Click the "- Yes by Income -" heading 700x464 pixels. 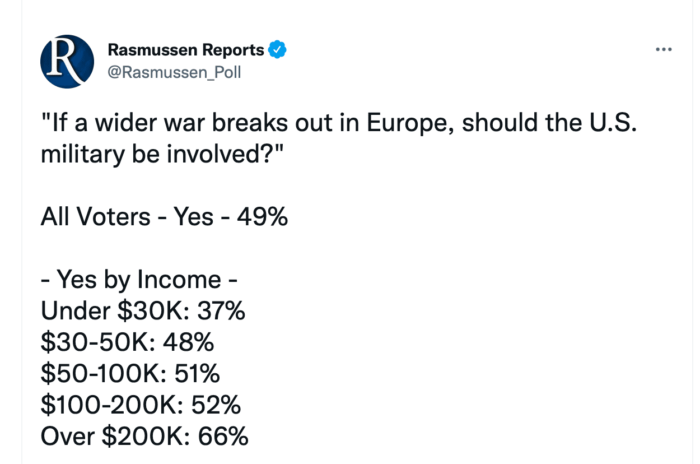[x=139, y=280]
